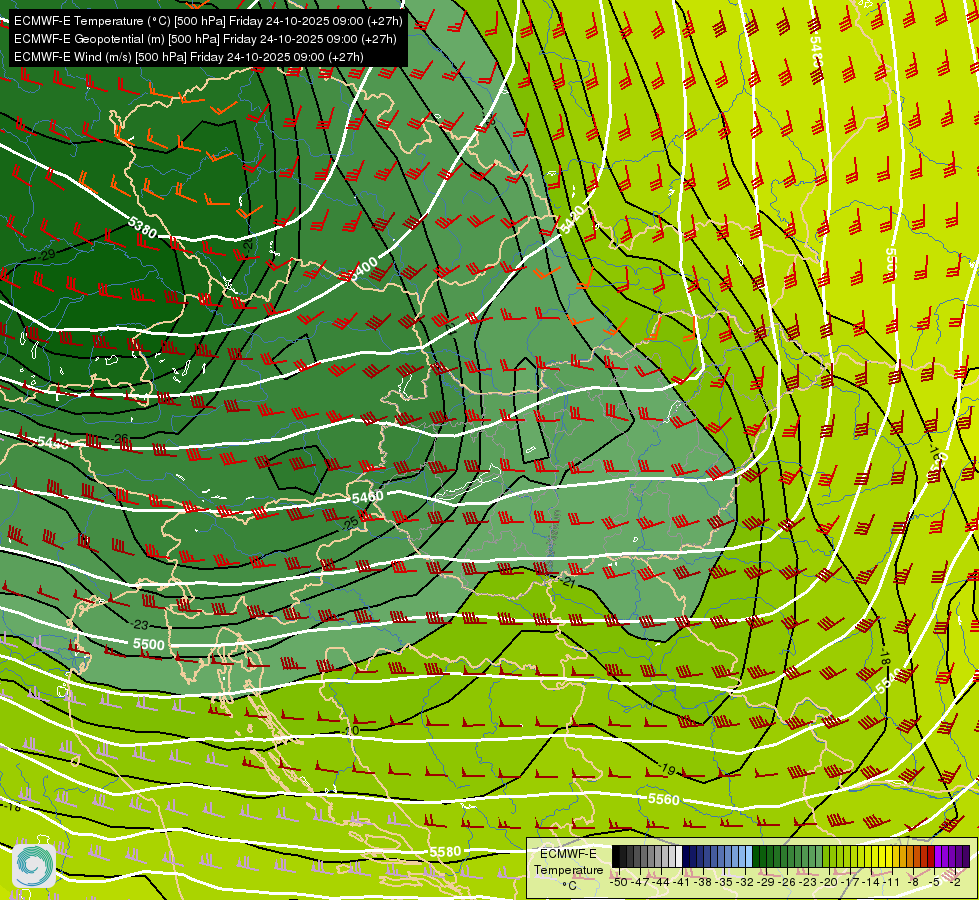Click the -47 tick label in the legend
The height and width of the screenshot is (900, 979).
click(x=640, y=883)
